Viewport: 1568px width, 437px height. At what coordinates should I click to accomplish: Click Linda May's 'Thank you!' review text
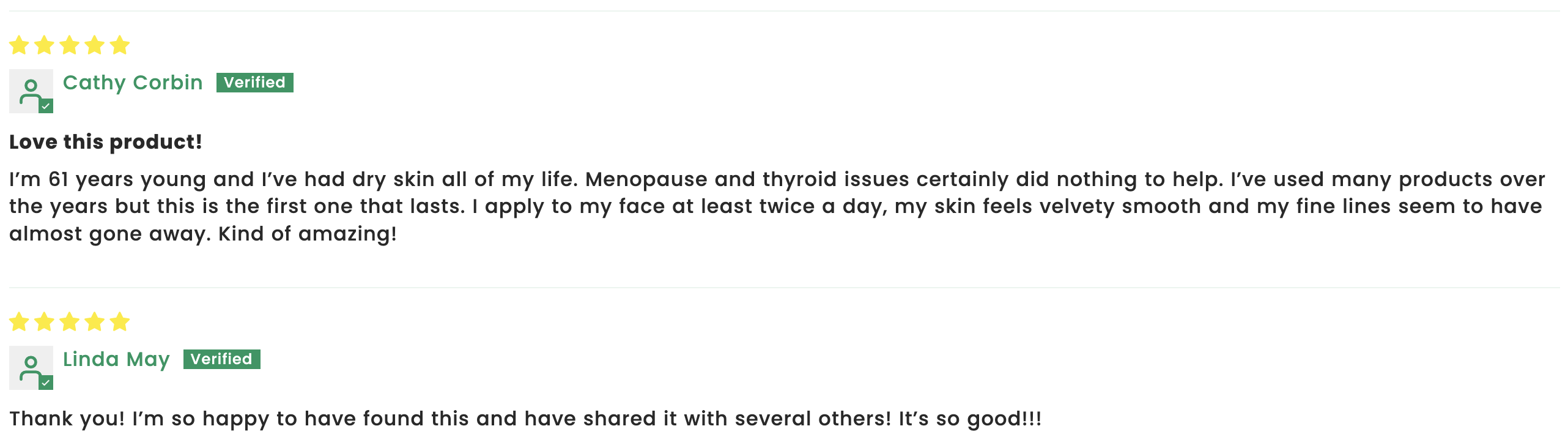[x=525, y=419]
